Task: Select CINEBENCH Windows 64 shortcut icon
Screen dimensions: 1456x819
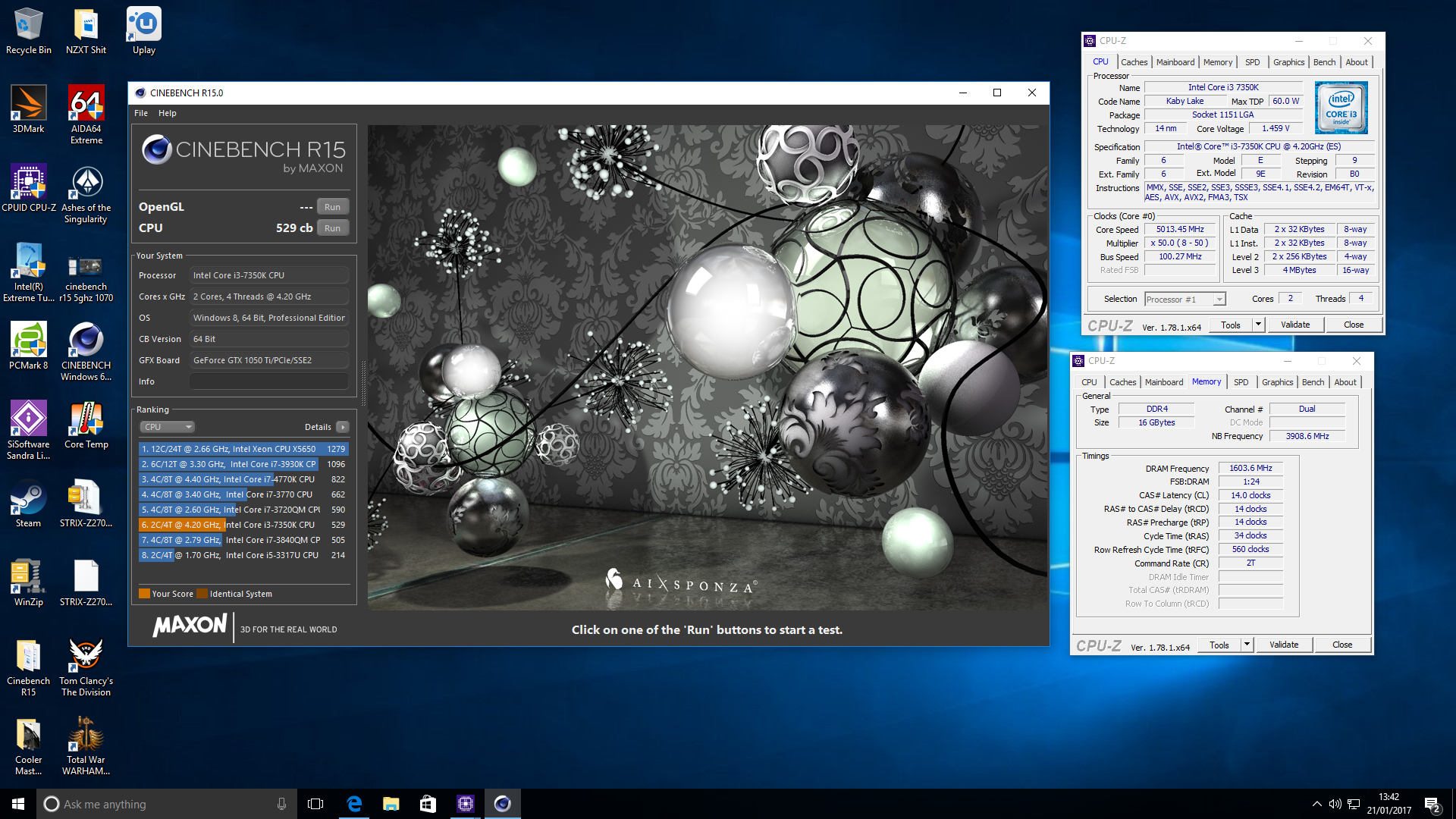Action: [86, 351]
